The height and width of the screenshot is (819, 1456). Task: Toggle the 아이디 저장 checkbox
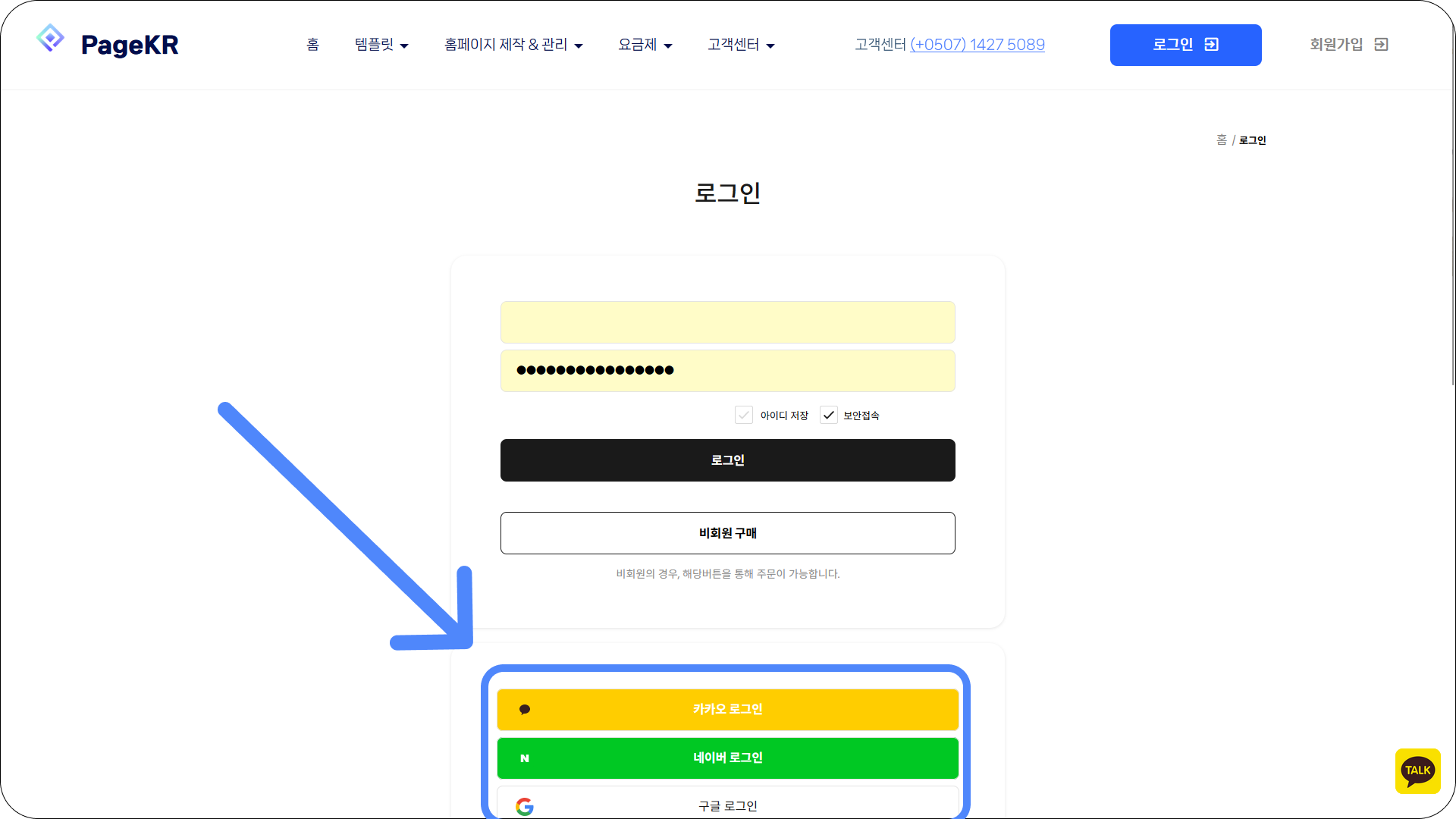pos(744,415)
